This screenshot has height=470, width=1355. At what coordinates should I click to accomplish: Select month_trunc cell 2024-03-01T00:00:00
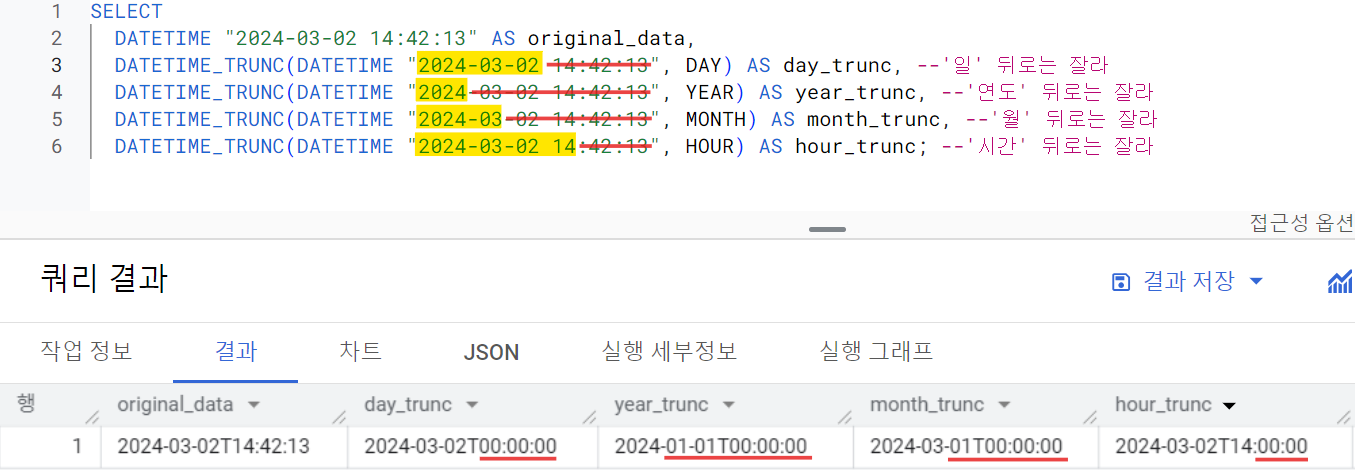point(976,446)
